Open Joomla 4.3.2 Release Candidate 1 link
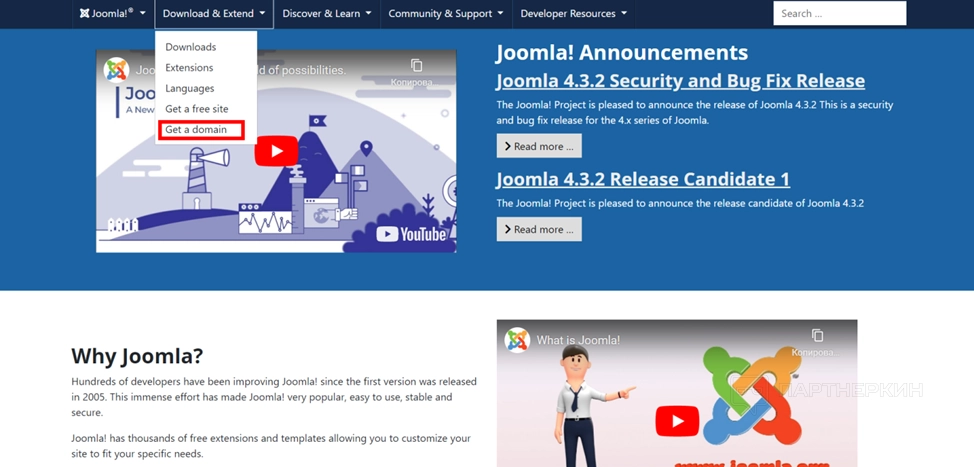Image resolution: width=974 pixels, height=467 pixels. tap(643, 179)
